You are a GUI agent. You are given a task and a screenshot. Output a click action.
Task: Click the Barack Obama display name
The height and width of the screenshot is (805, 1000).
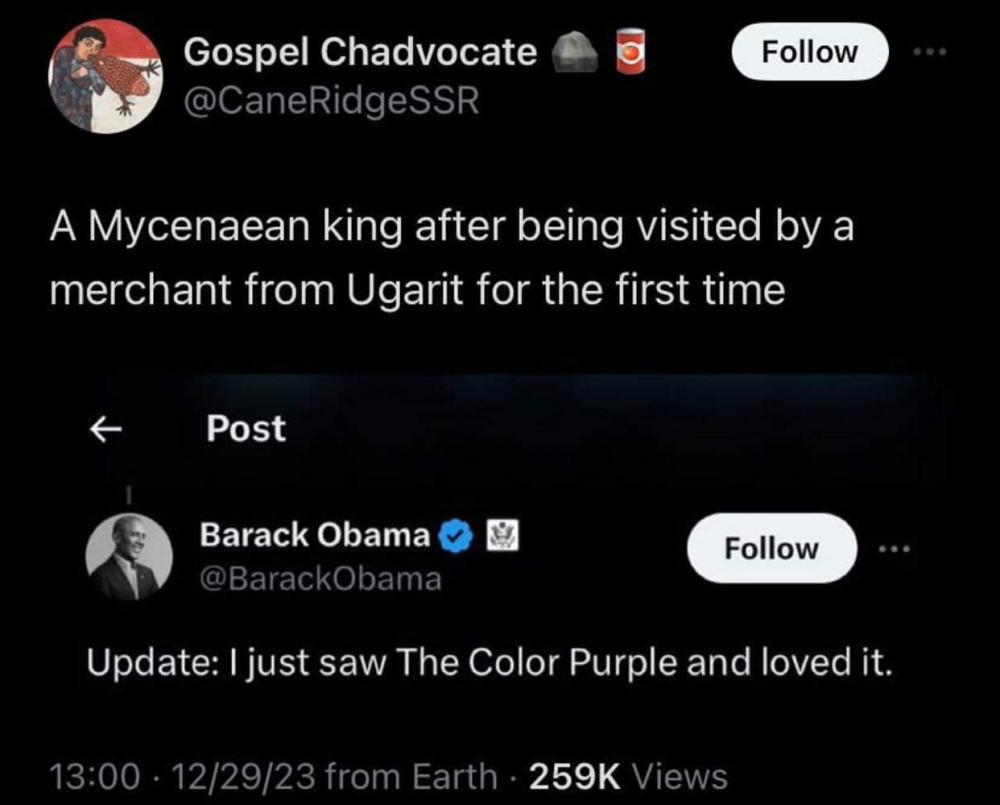315,535
